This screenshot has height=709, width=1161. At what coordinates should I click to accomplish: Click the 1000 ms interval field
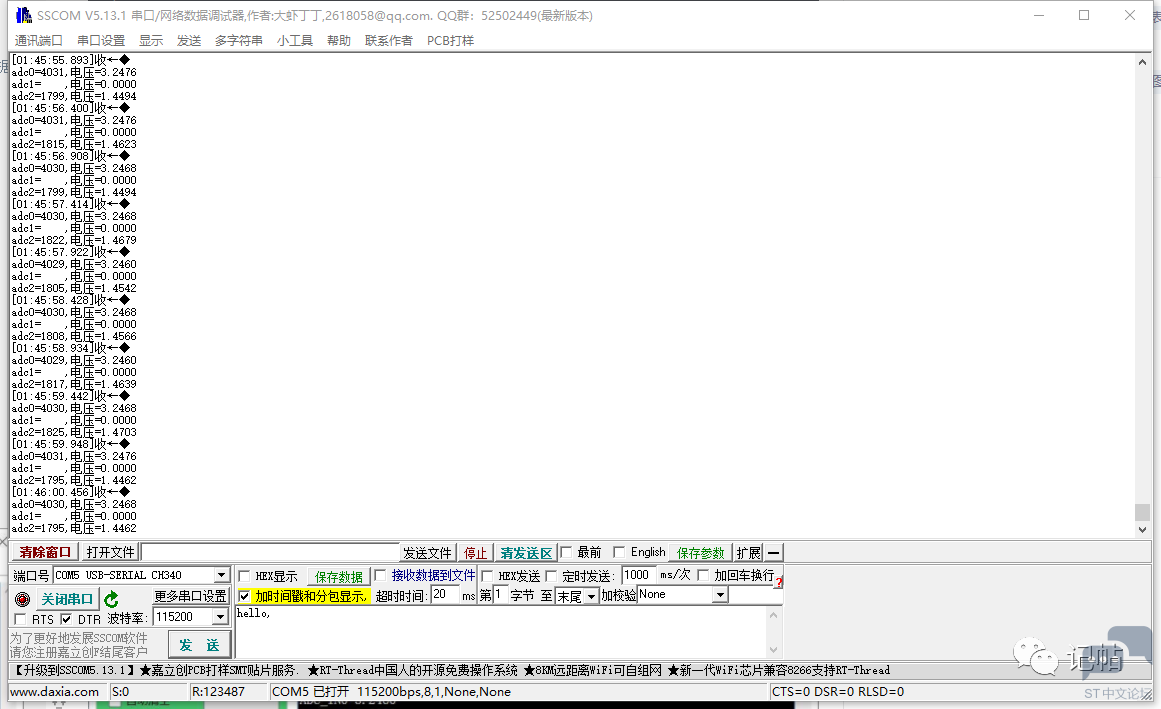(638, 575)
